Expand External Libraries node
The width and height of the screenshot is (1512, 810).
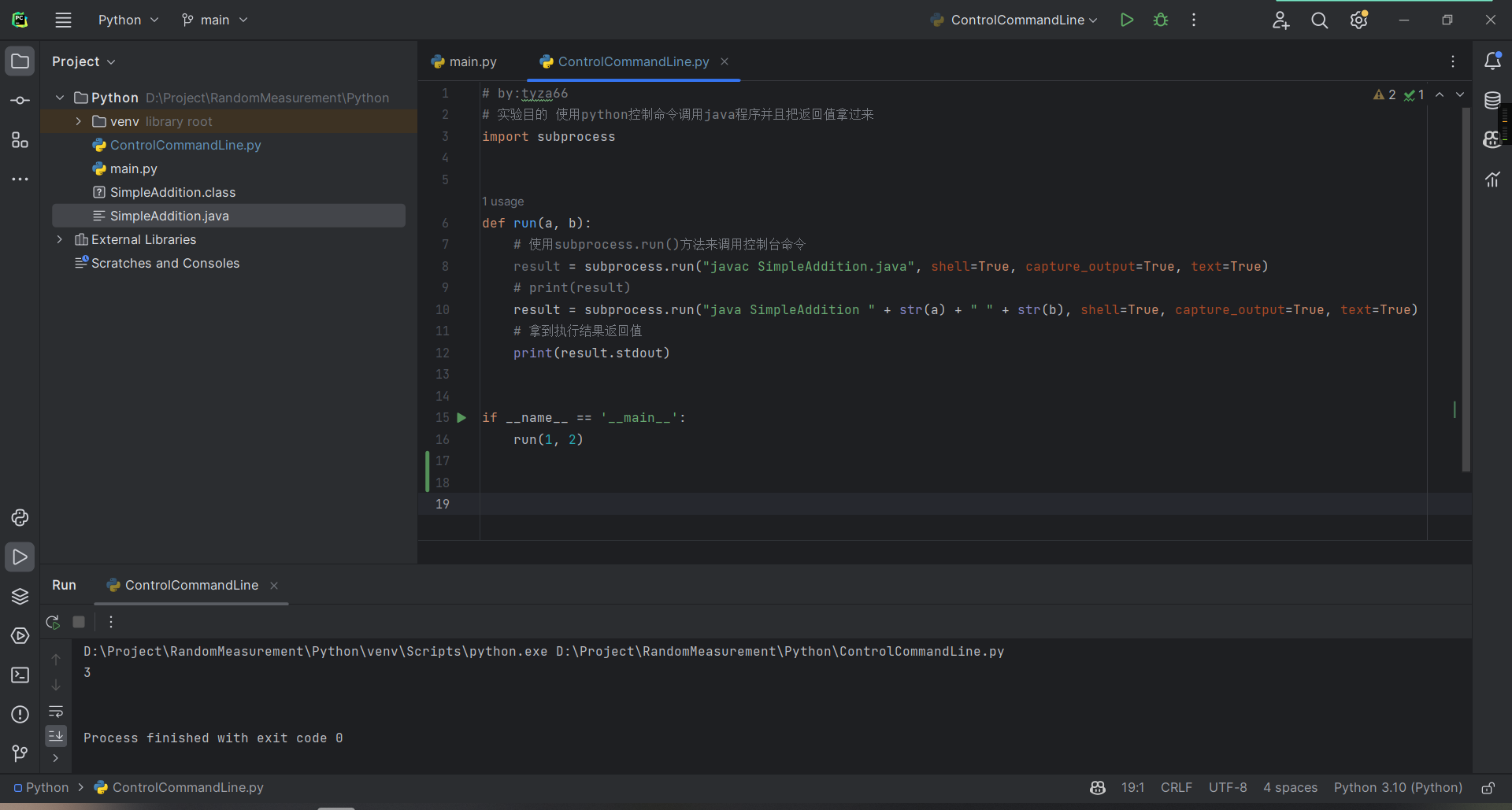[60, 239]
